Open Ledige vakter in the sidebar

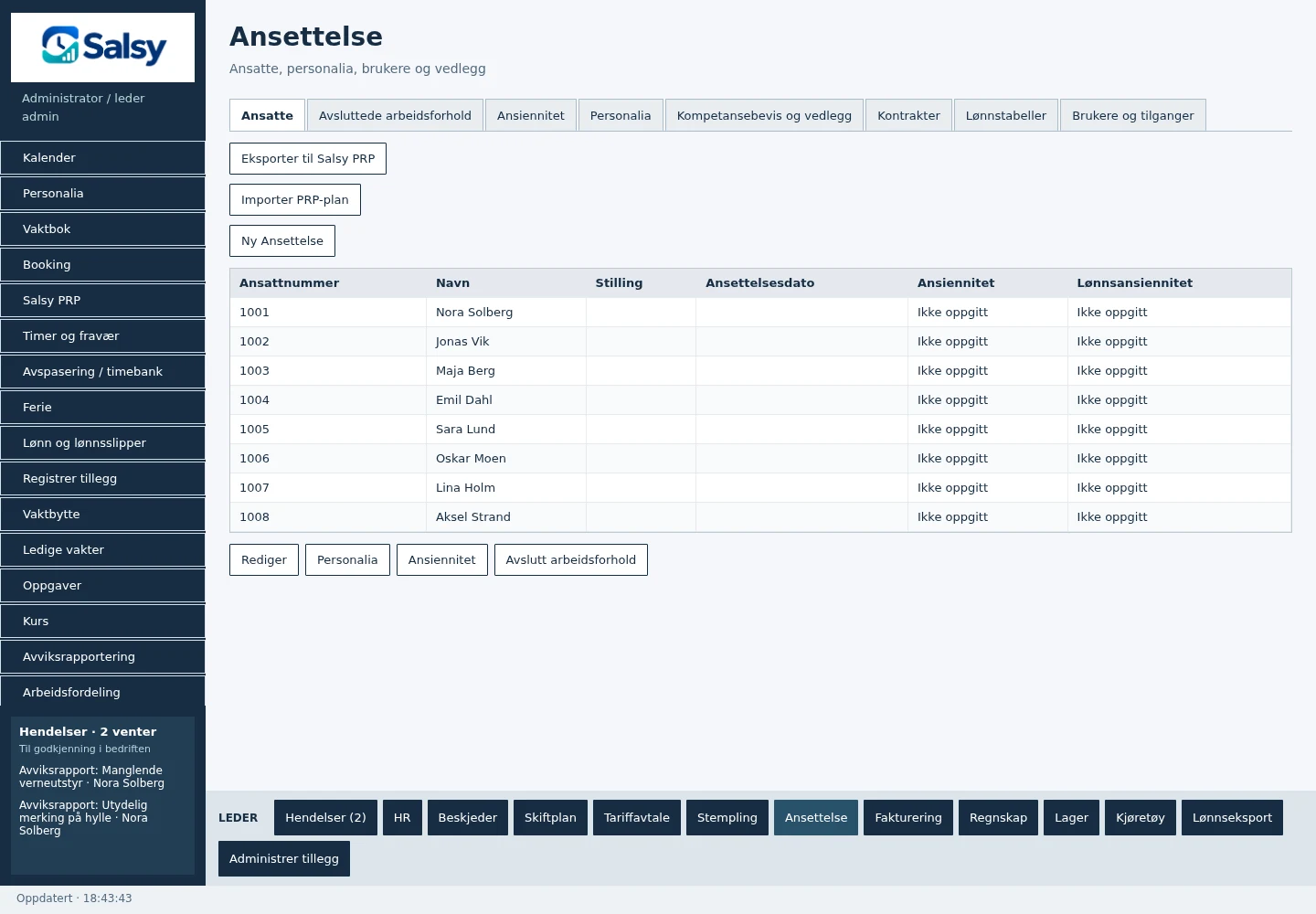(x=102, y=549)
